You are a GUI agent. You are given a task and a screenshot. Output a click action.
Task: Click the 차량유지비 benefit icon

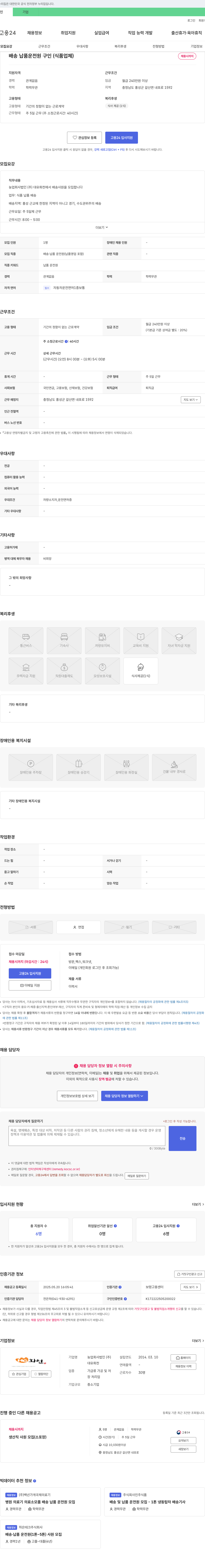click(x=102, y=640)
